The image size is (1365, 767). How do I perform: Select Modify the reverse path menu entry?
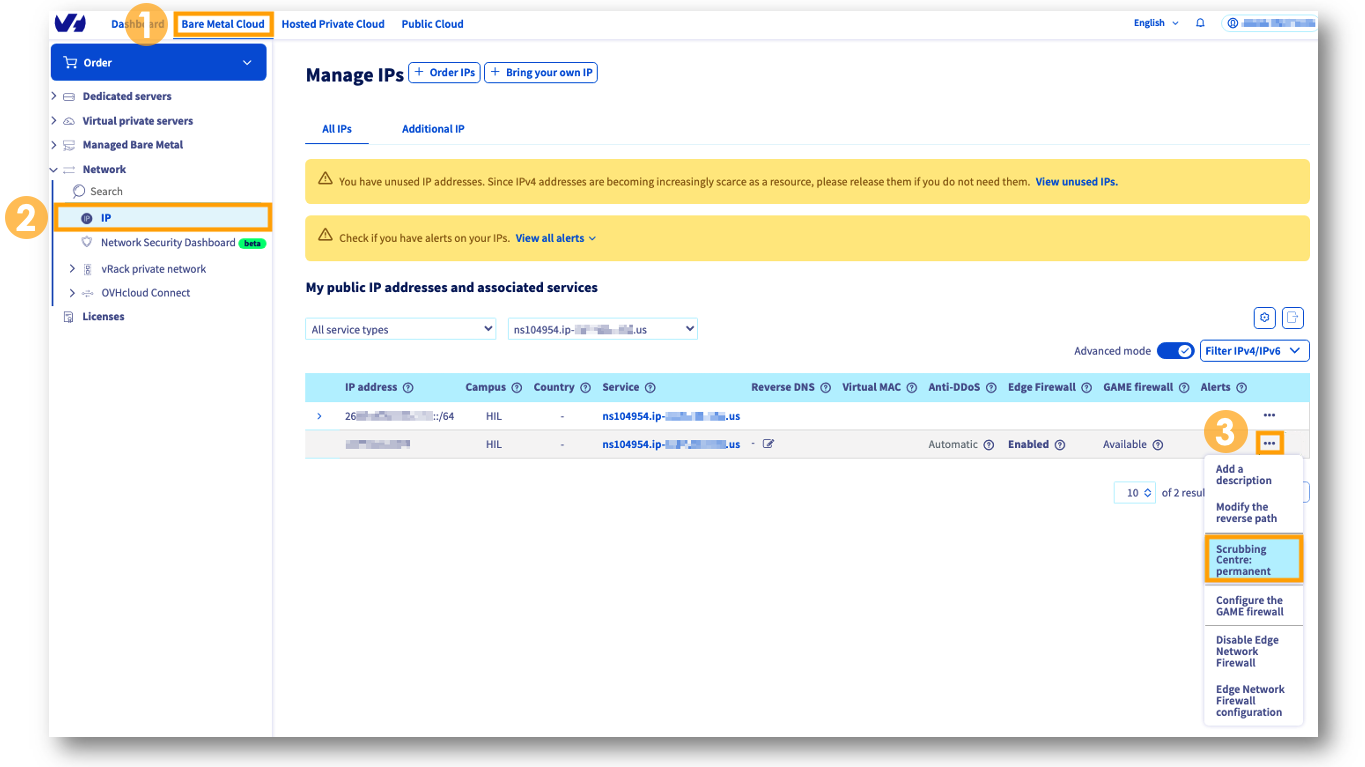[1248, 512]
